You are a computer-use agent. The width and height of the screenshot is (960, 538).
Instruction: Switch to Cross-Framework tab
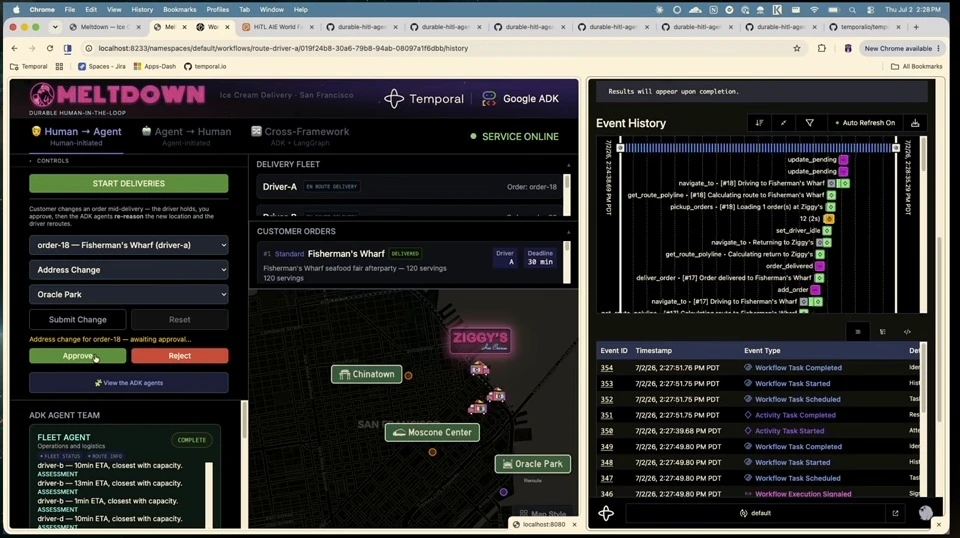(300, 136)
